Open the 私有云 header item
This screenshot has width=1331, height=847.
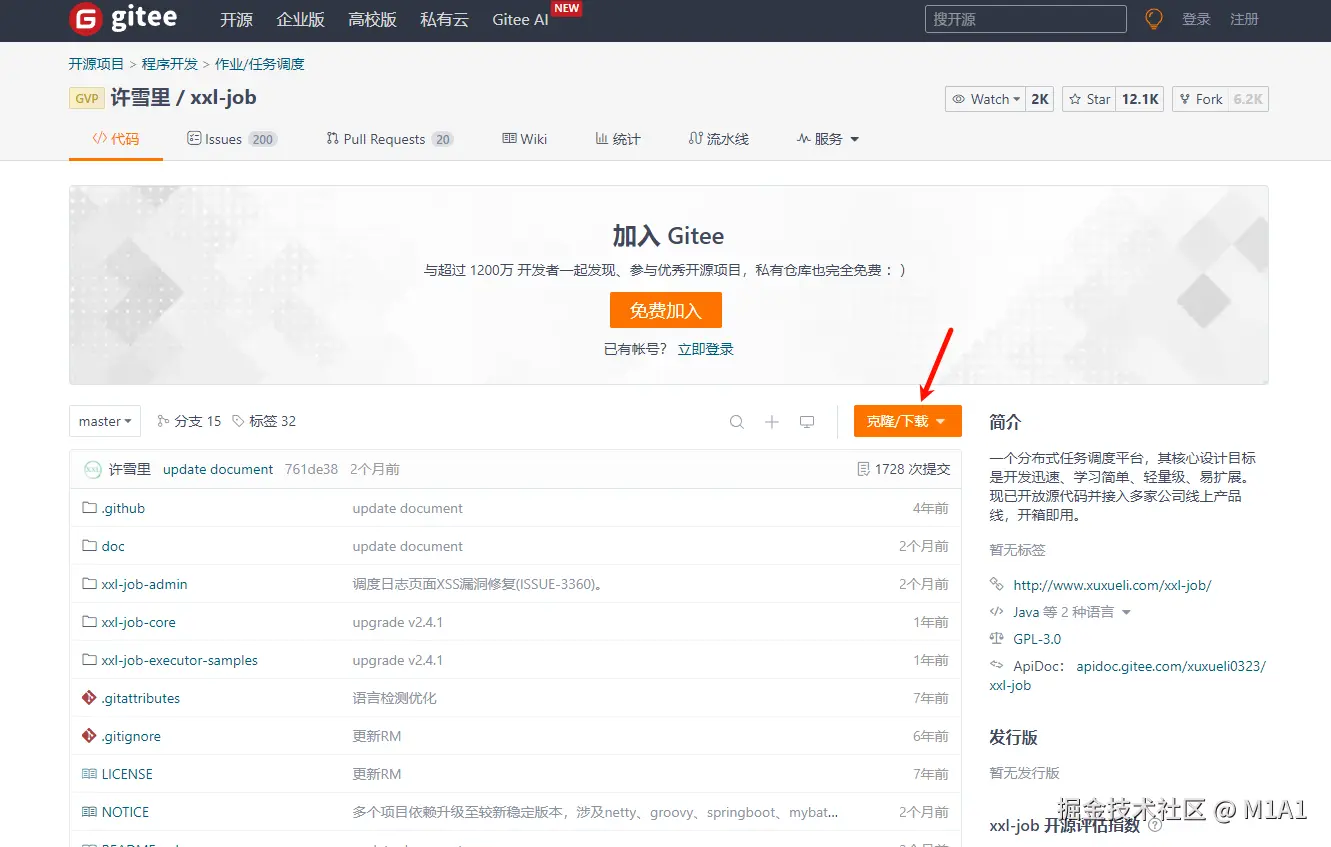tap(444, 19)
